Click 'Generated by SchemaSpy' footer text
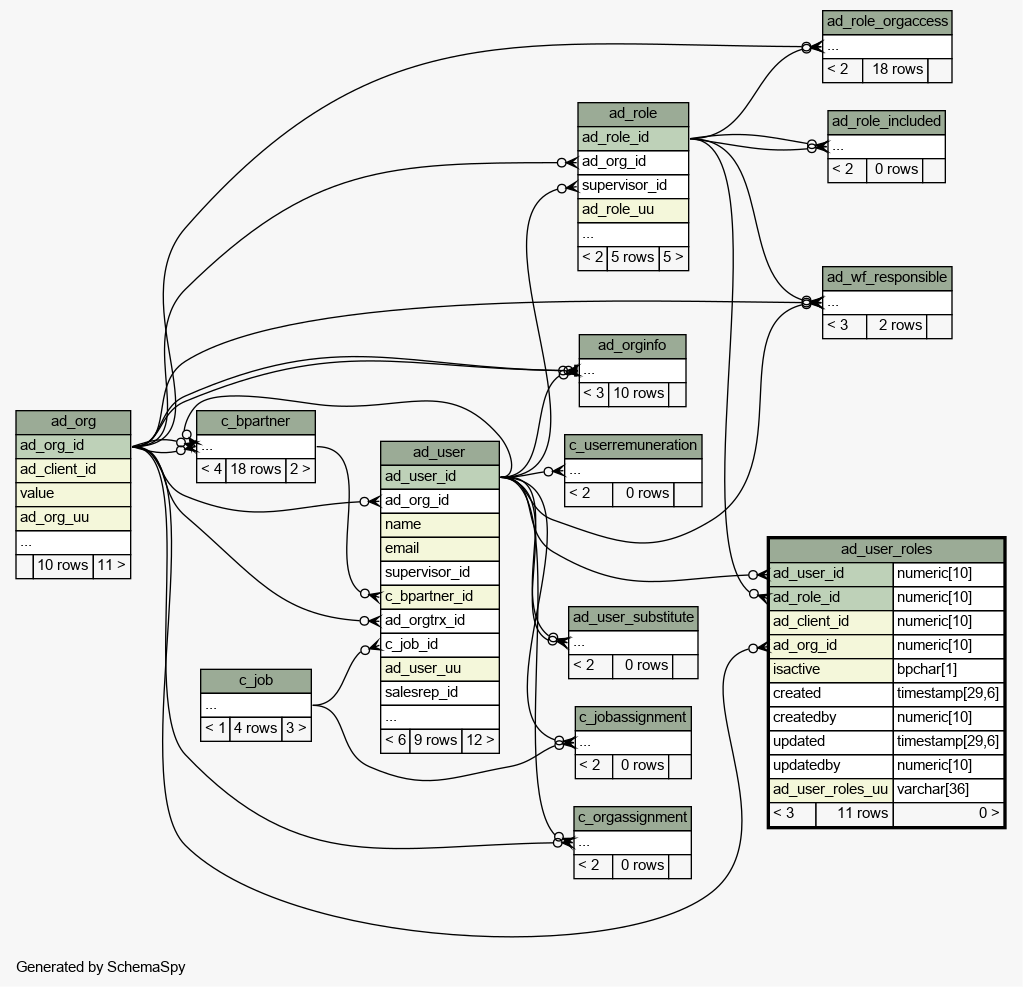Screen dimensions: 1023x987 pos(100,967)
